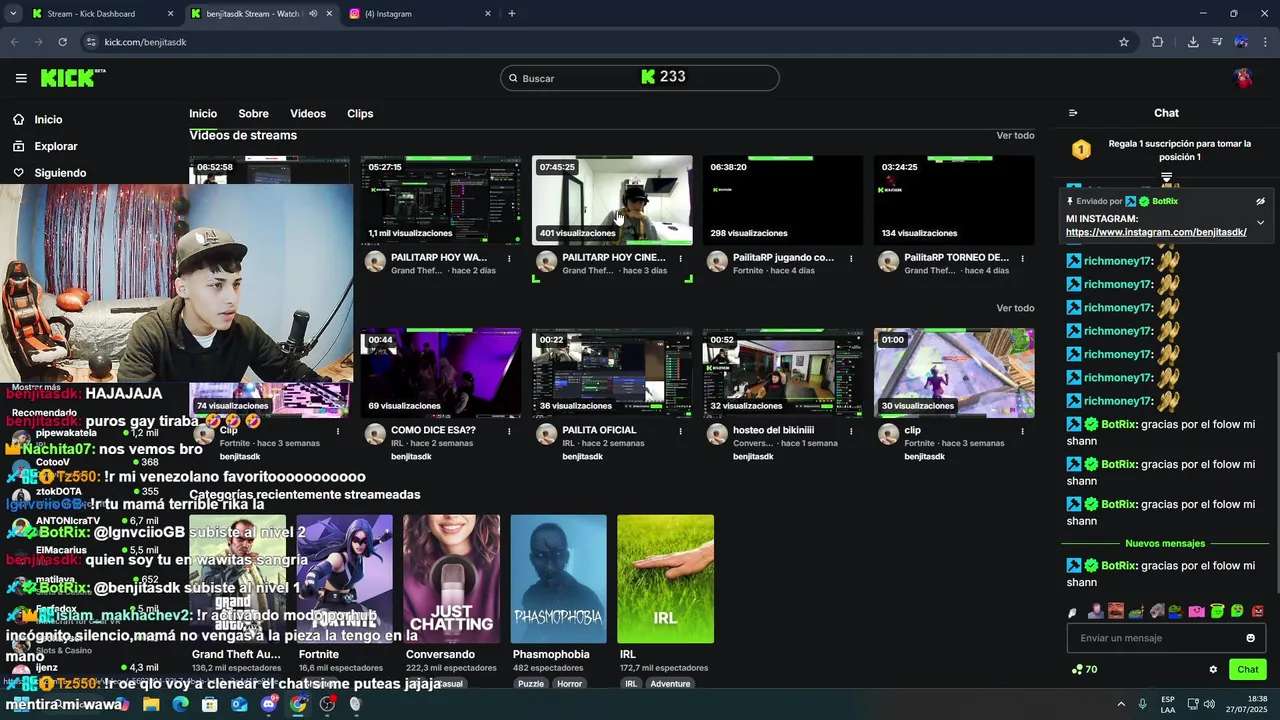This screenshot has height=720, width=1280.
Task: Switch to the Clips channel tab
Action: (x=360, y=114)
